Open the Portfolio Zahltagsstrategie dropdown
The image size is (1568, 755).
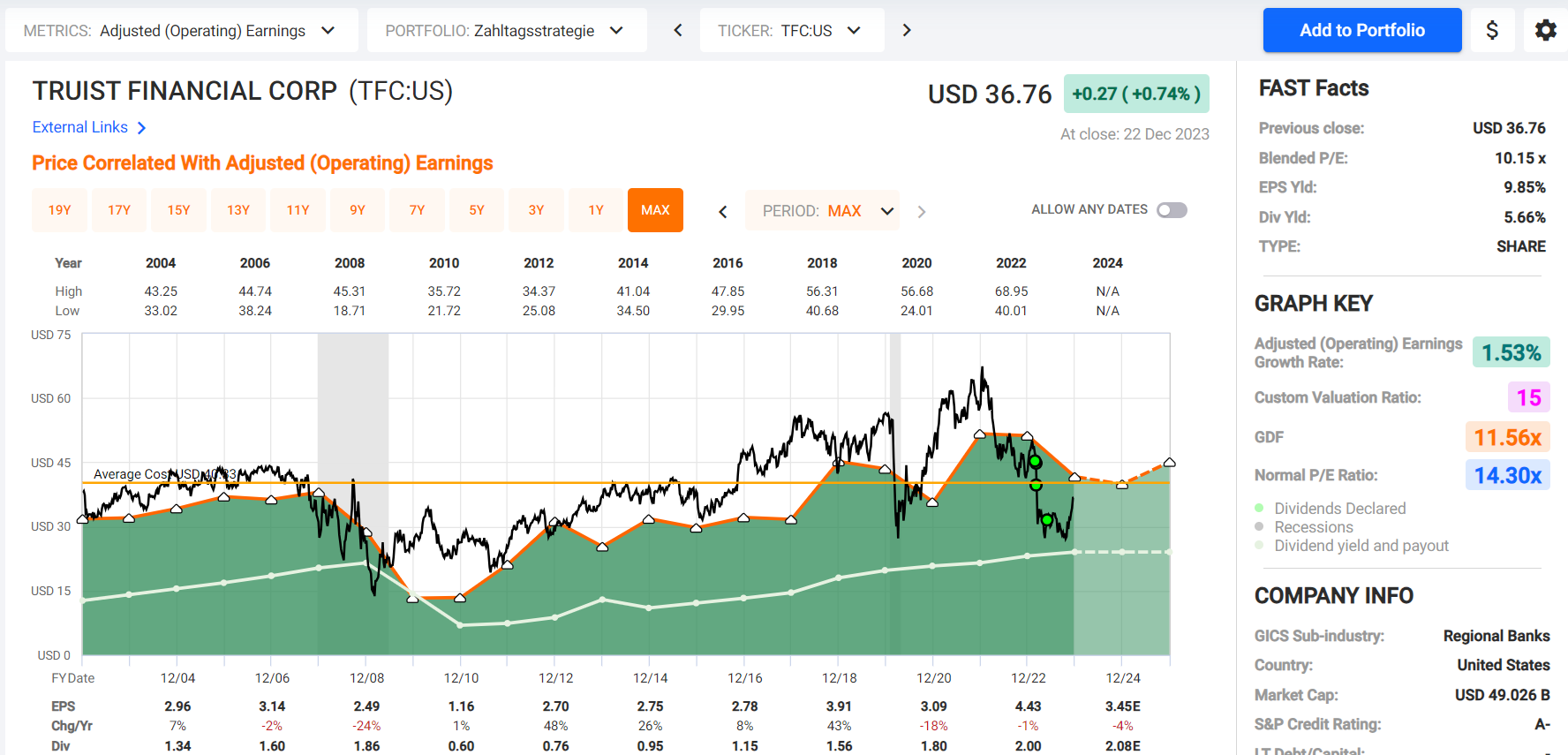pyautogui.click(x=507, y=30)
